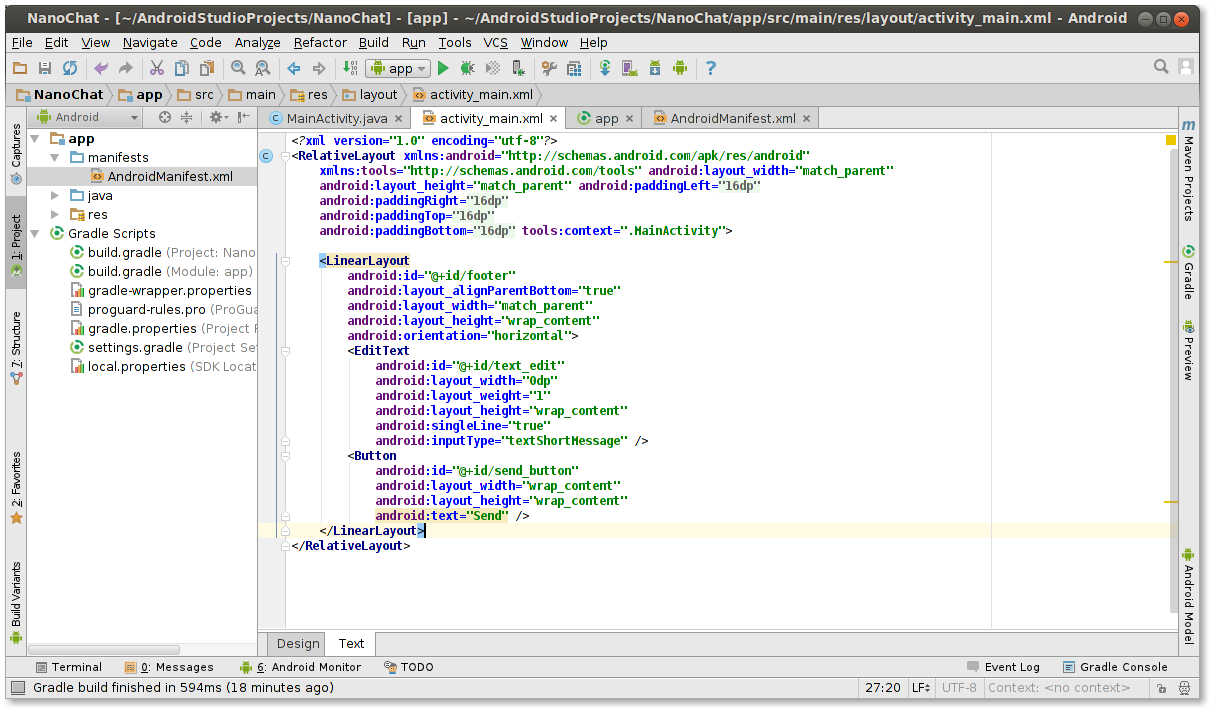The height and width of the screenshot is (708, 1209).
Task: Click Scroll from Source target icon
Action: pyautogui.click(x=165, y=118)
